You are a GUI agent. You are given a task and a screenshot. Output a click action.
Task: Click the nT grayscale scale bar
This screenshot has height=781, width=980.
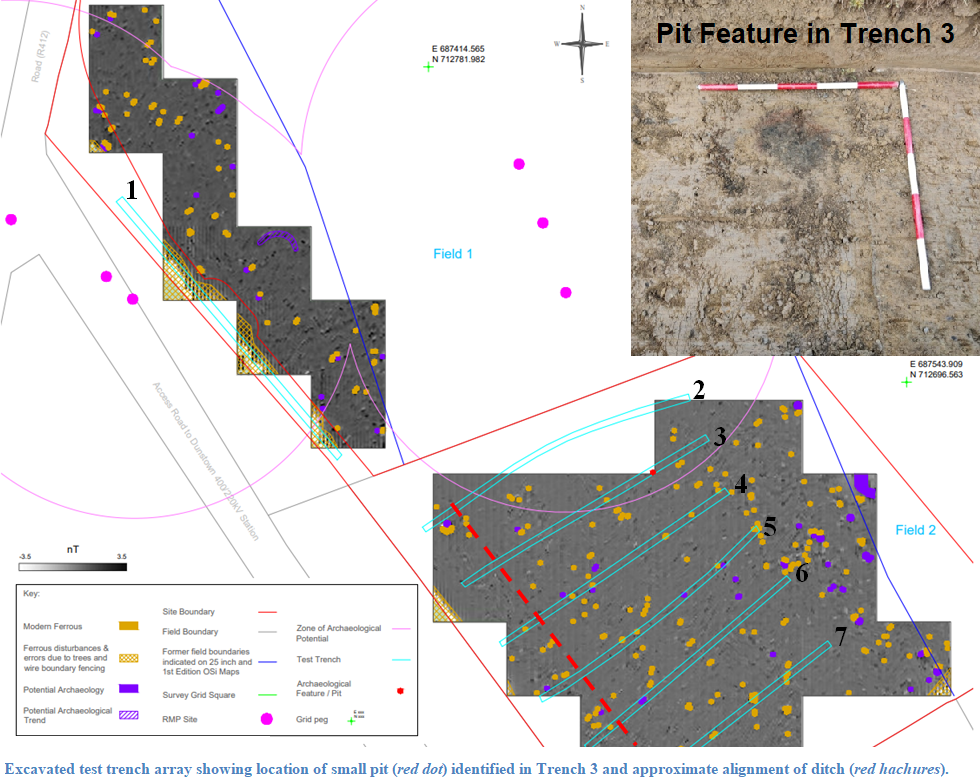[x=72, y=566]
